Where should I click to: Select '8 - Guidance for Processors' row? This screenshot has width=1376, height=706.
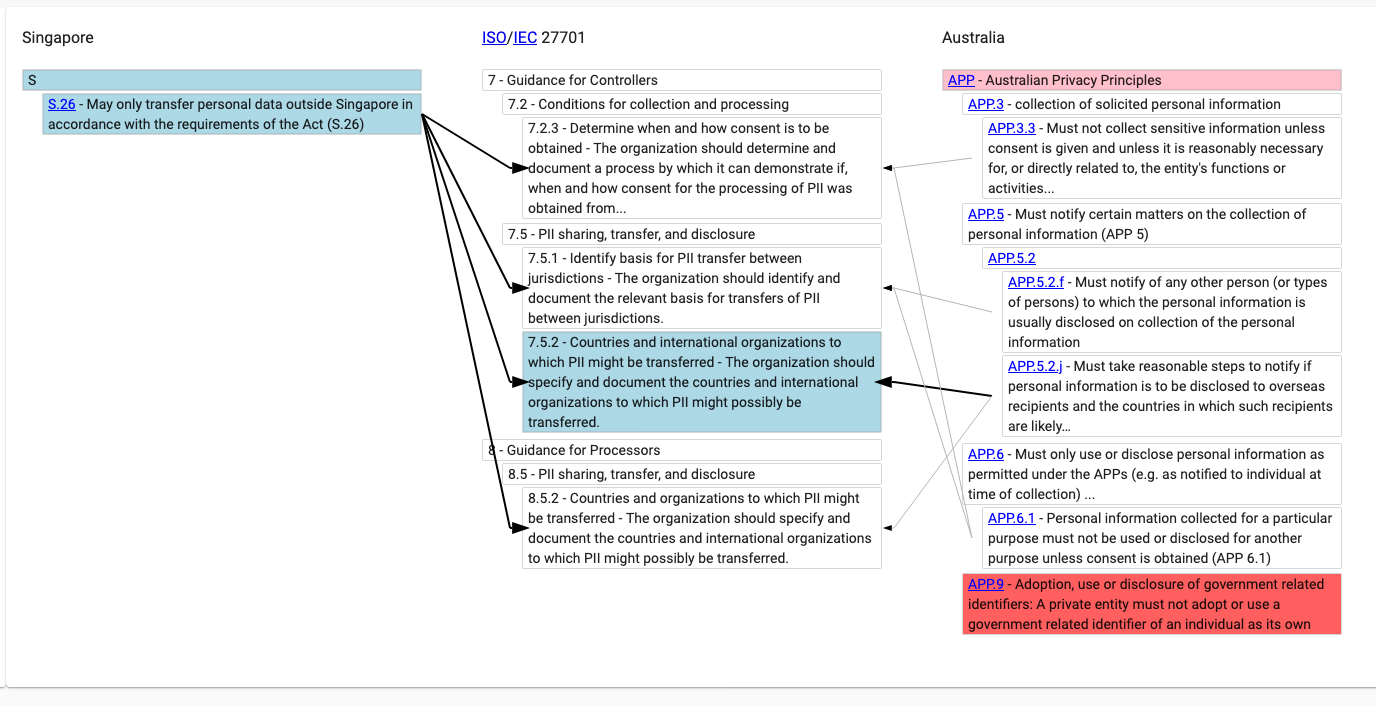click(x=682, y=450)
